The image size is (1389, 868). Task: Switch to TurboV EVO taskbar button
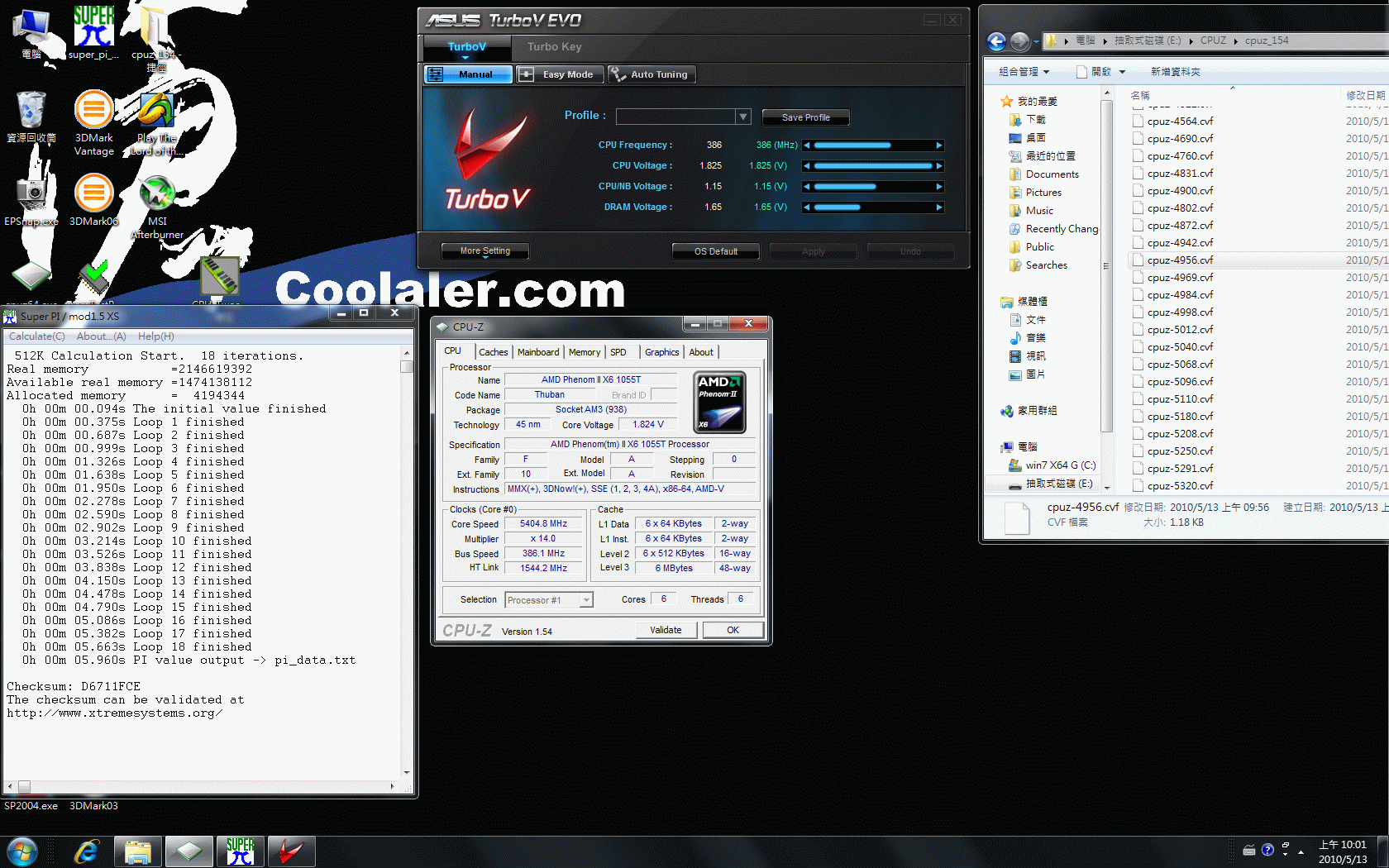click(x=291, y=851)
